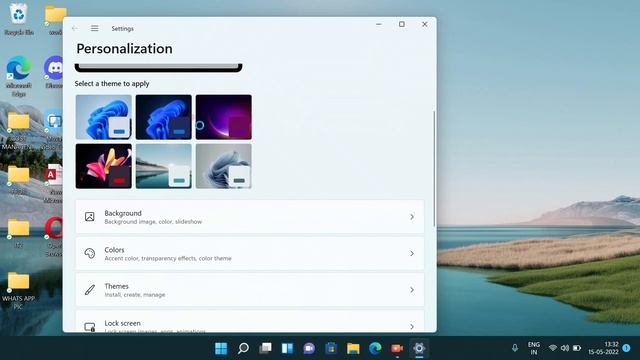Expand the Colors row chevron
The width and height of the screenshot is (640, 360).
pyautogui.click(x=412, y=253)
